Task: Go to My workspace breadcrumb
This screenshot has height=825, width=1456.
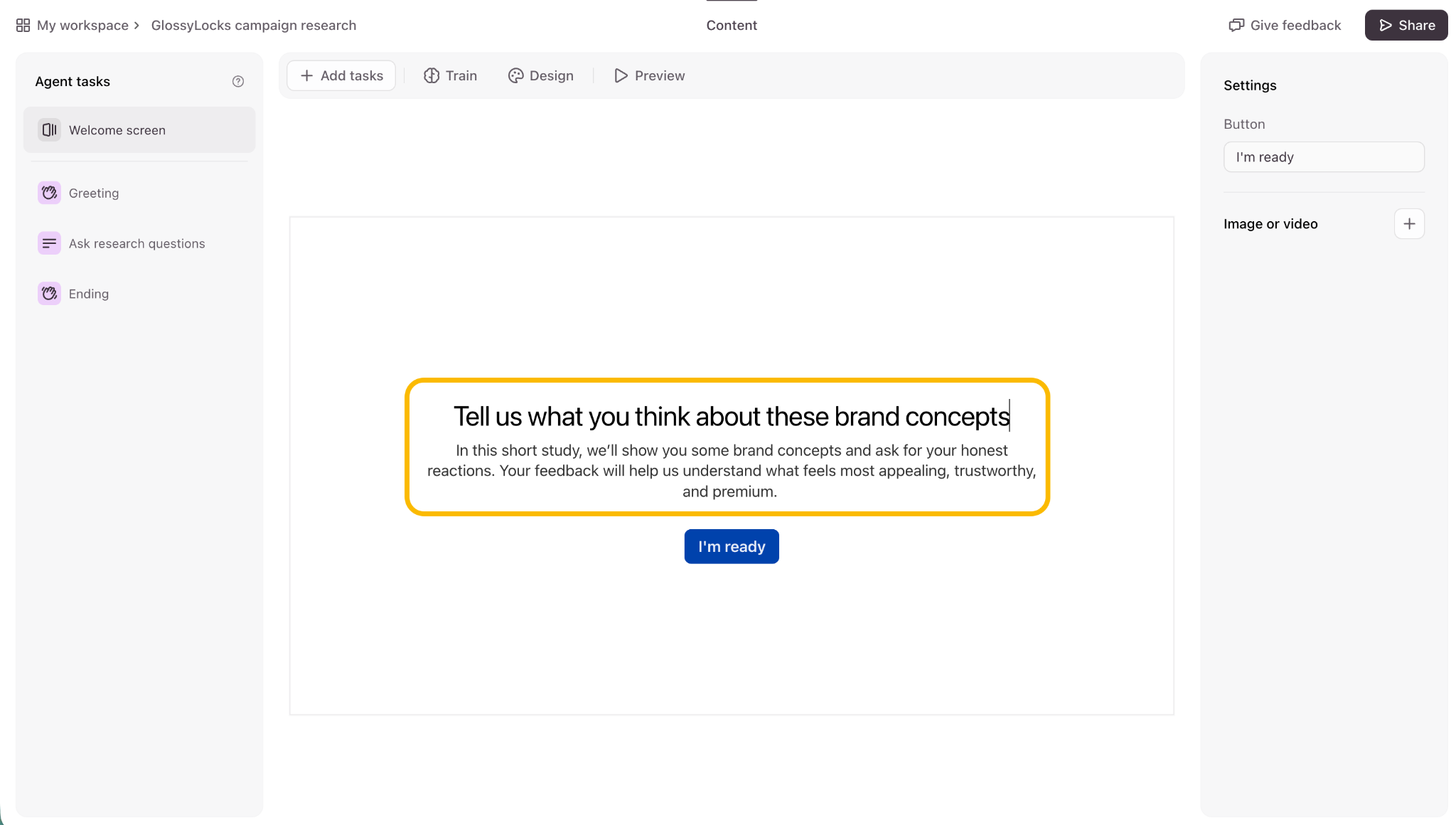Action: coord(82,26)
